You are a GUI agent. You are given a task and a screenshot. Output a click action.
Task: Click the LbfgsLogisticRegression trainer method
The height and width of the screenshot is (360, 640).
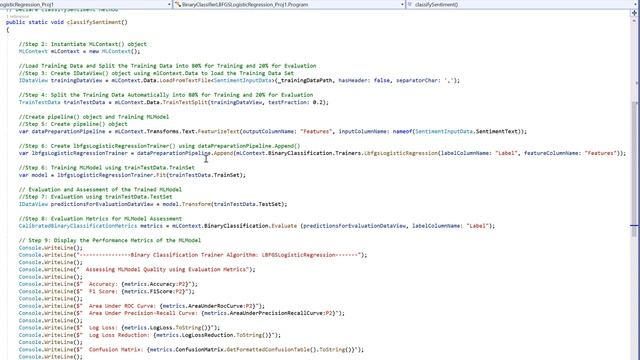400,153
